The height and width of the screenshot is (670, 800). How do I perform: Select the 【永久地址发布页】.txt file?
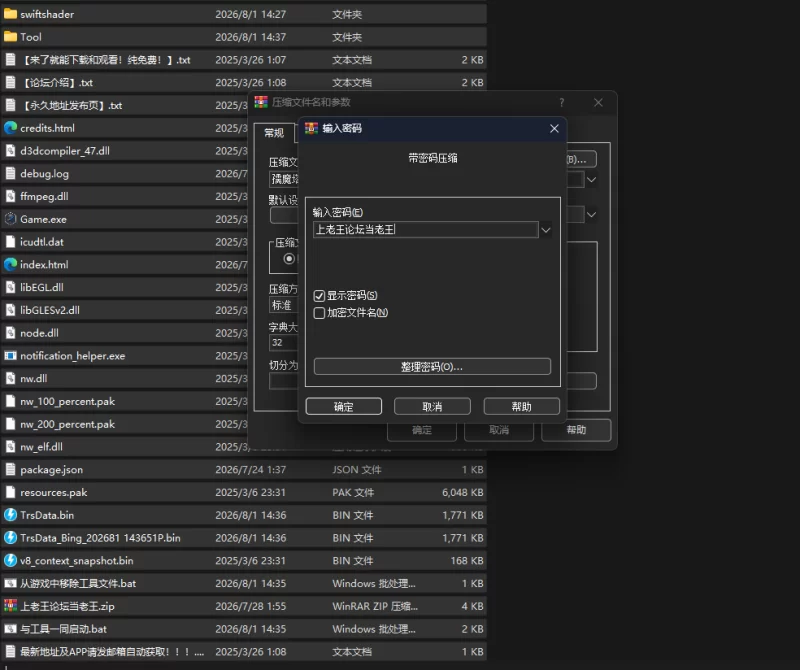71,105
